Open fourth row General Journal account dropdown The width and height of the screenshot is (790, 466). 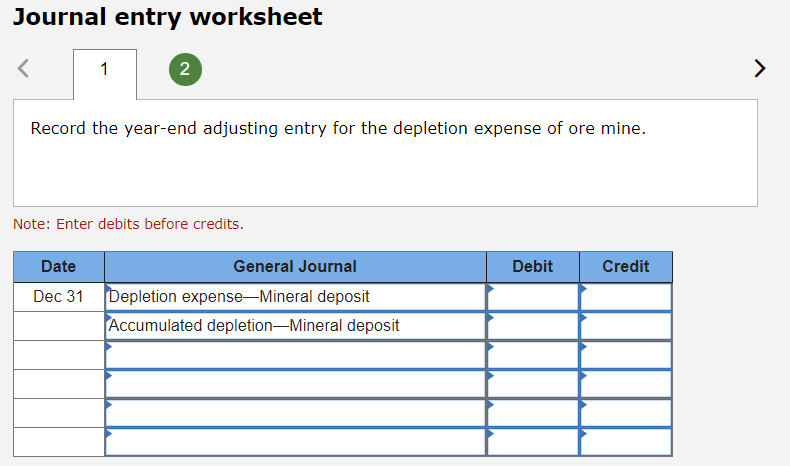(295, 384)
